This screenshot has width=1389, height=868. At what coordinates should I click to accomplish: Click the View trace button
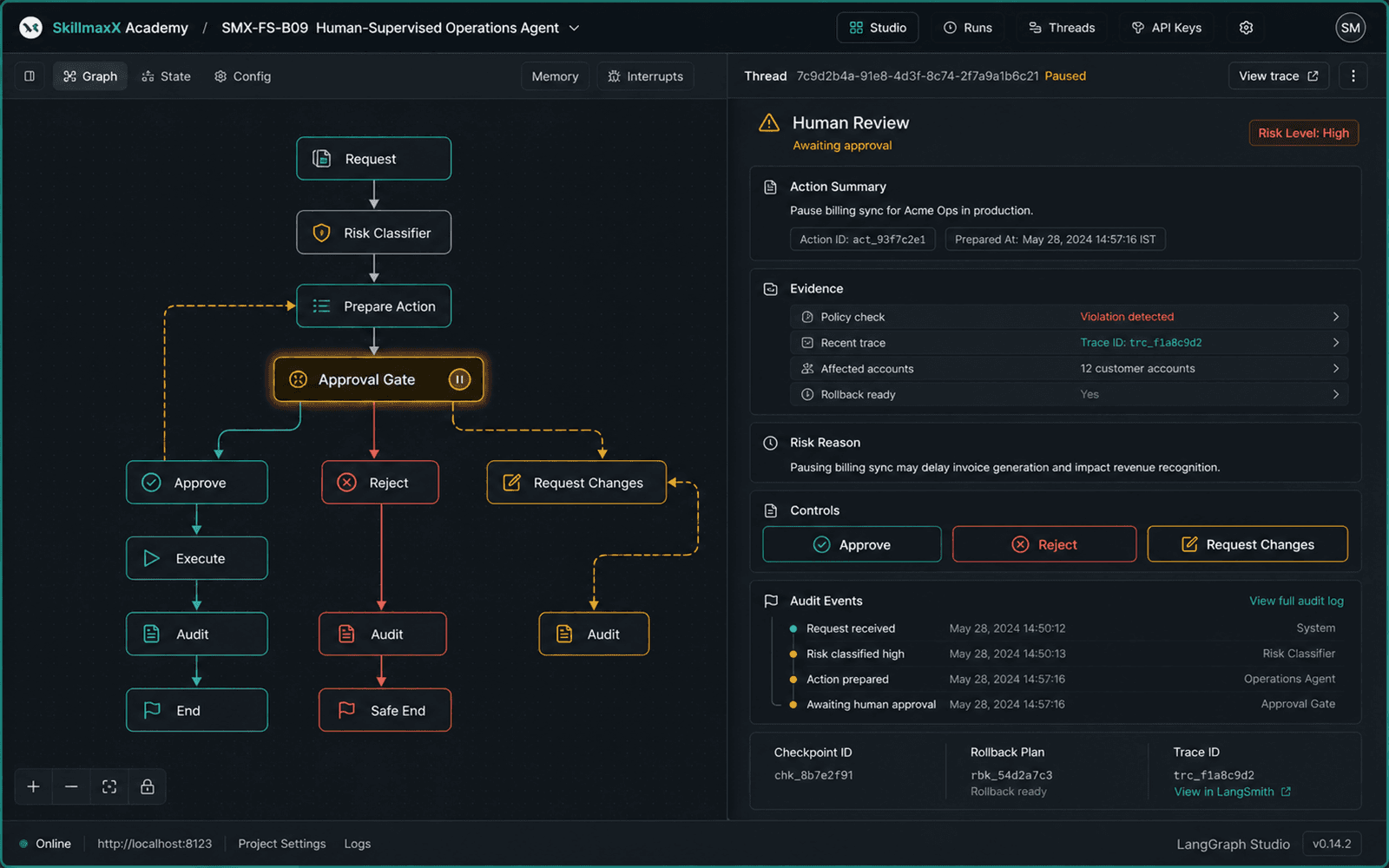[x=1279, y=76]
